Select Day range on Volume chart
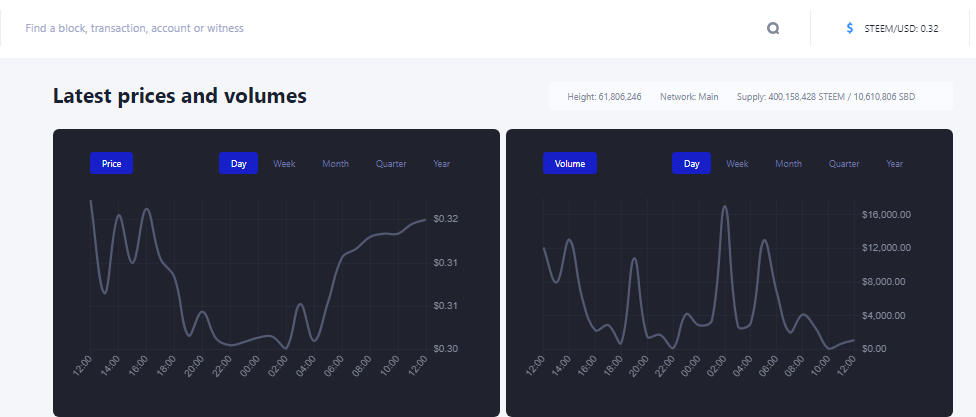Image resolution: width=976 pixels, height=417 pixels. (692, 164)
